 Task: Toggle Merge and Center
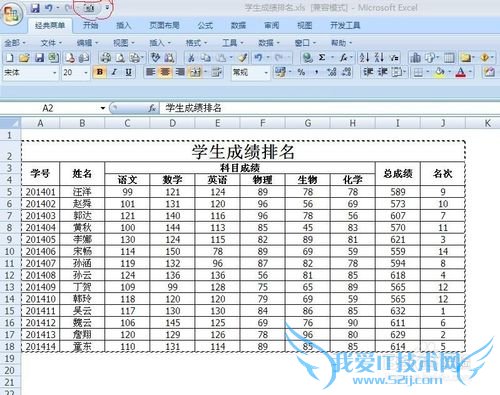195,72
